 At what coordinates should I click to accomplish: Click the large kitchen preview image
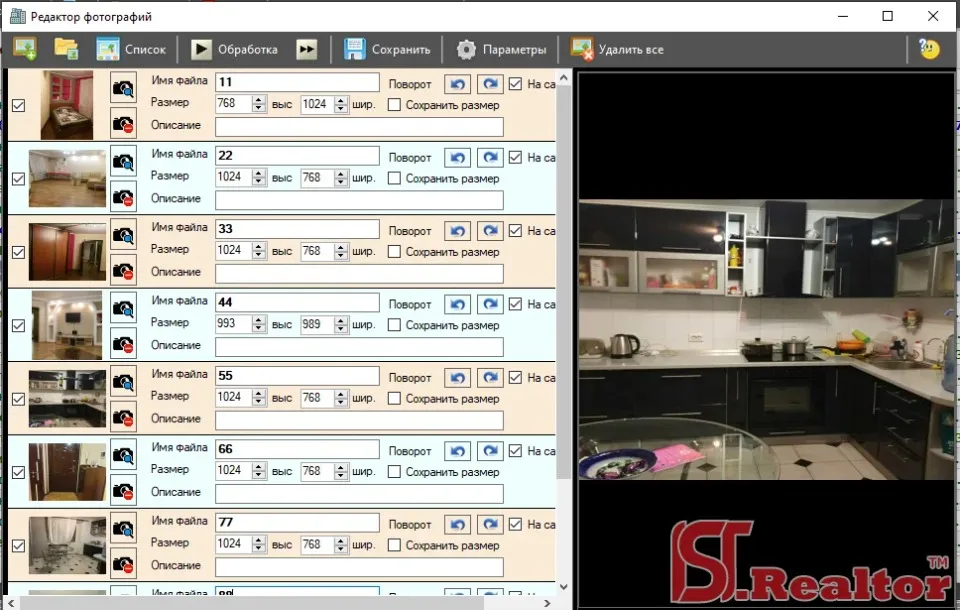point(767,339)
